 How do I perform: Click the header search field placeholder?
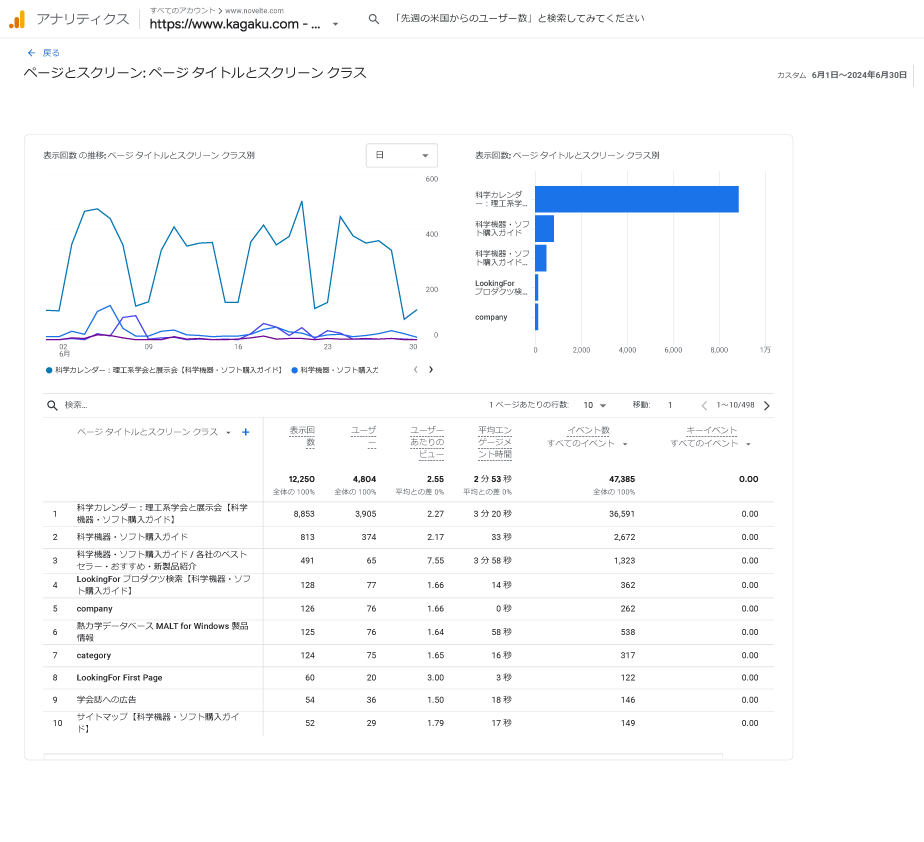coord(519,18)
